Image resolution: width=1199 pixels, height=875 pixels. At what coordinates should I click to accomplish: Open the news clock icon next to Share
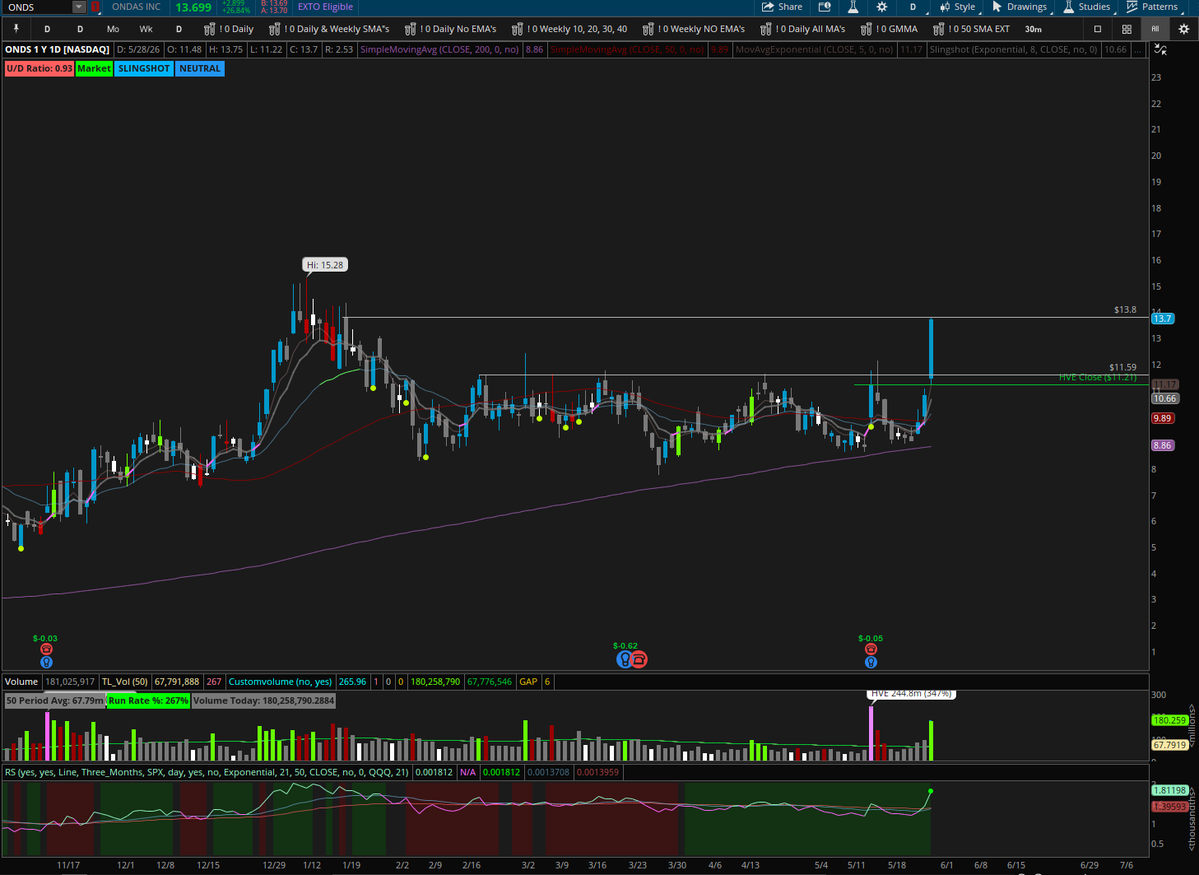pyautogui.click(x=824, y=7)
